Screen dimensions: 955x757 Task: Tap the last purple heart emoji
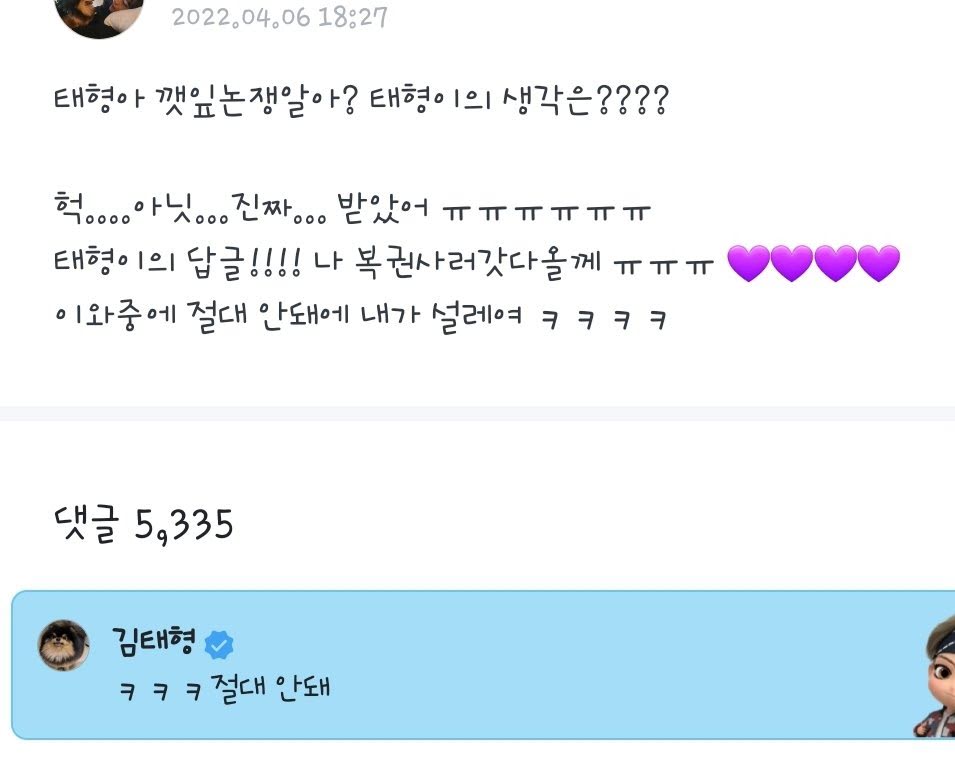[x=879, y=263]
